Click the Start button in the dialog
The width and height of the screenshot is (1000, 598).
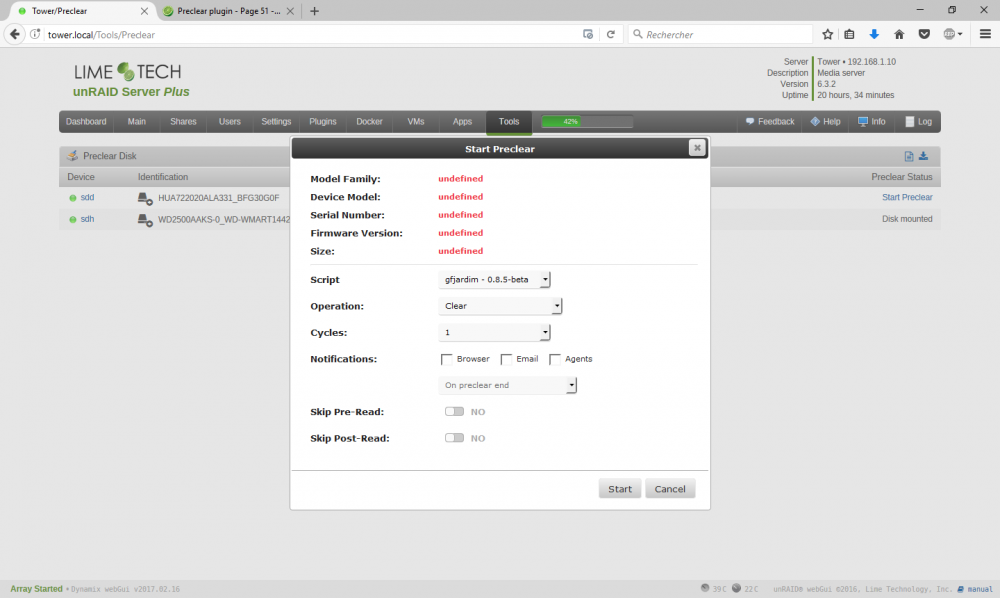pyautogui.click(x=620, y=488)
